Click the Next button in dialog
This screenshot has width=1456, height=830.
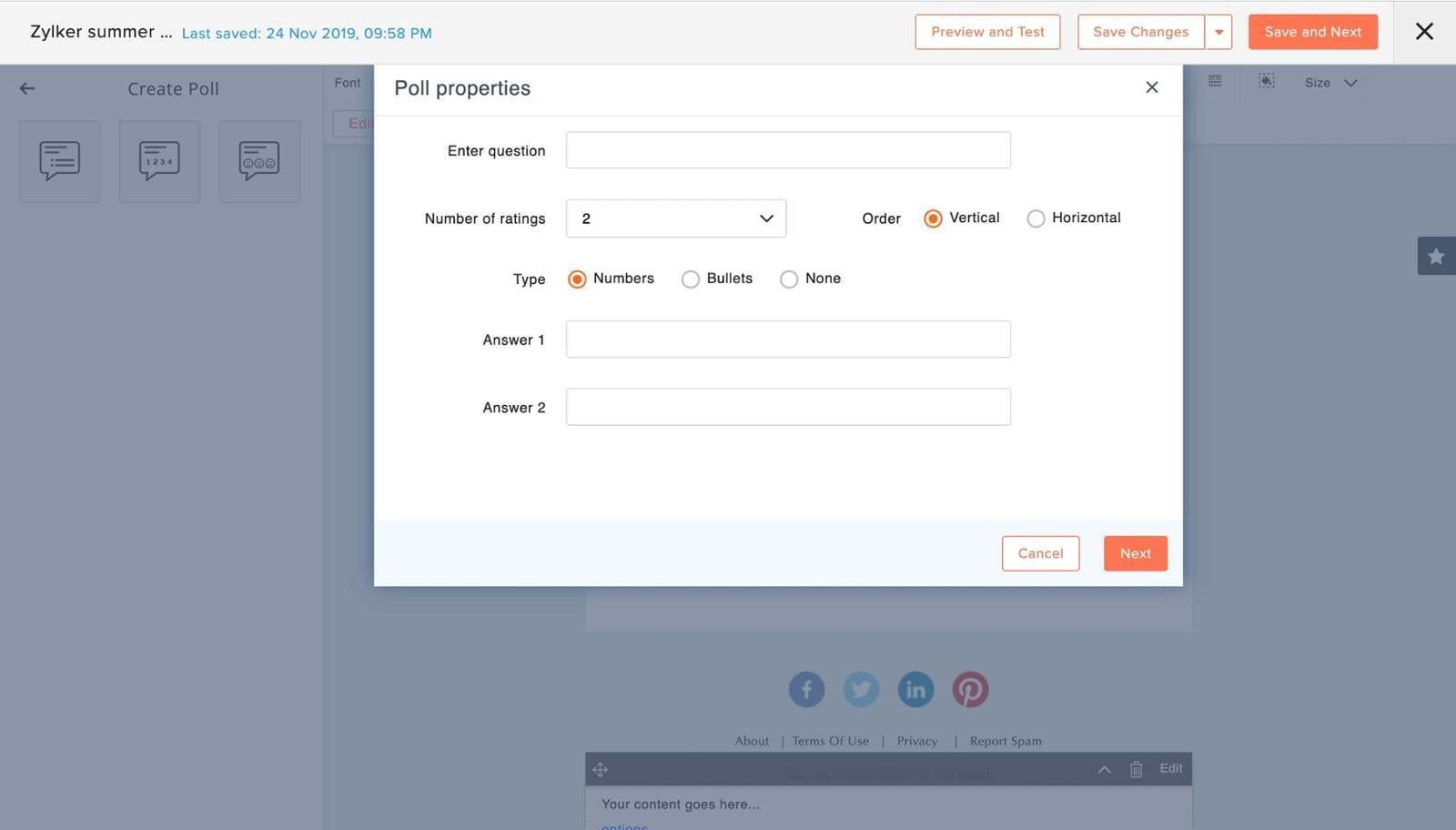[1135, 553]
